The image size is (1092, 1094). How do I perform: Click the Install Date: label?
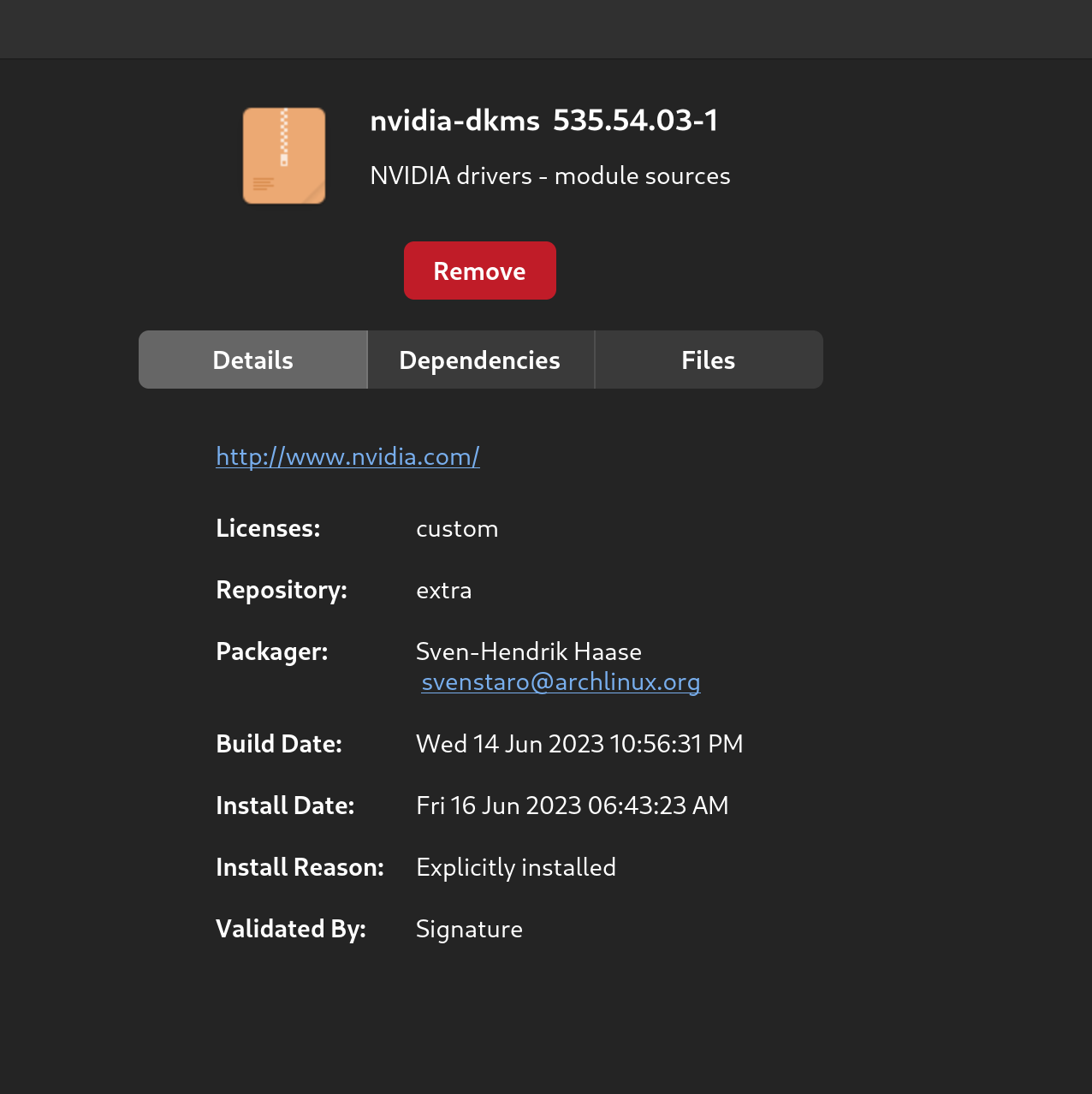coord(285,806)
